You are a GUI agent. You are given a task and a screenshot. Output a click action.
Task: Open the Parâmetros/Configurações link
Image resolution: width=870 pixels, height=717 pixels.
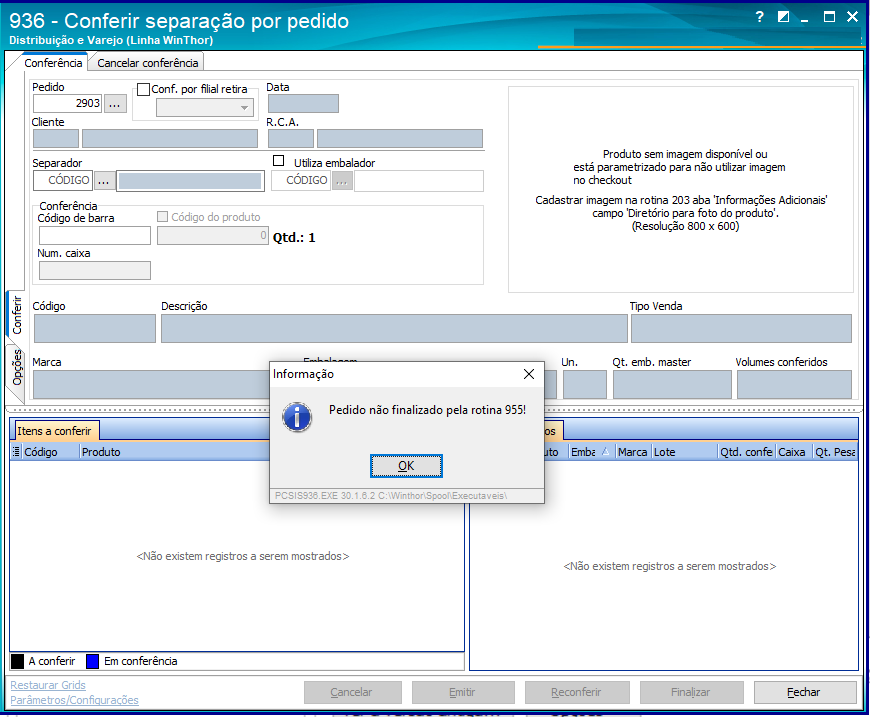pyautogui.click(x=74, y=700)
